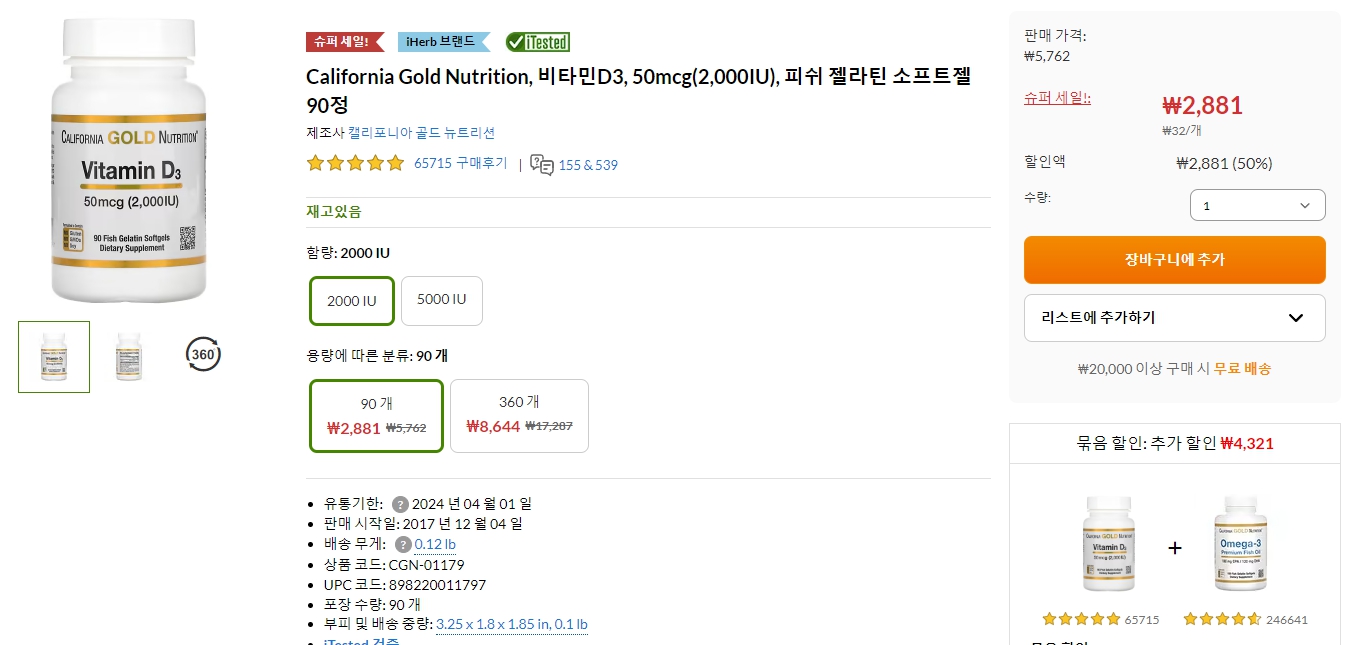This screenshot has height=645, width=1352.
Task: Select the 5000 IU strength option
Action: click(x=441, y=300)
